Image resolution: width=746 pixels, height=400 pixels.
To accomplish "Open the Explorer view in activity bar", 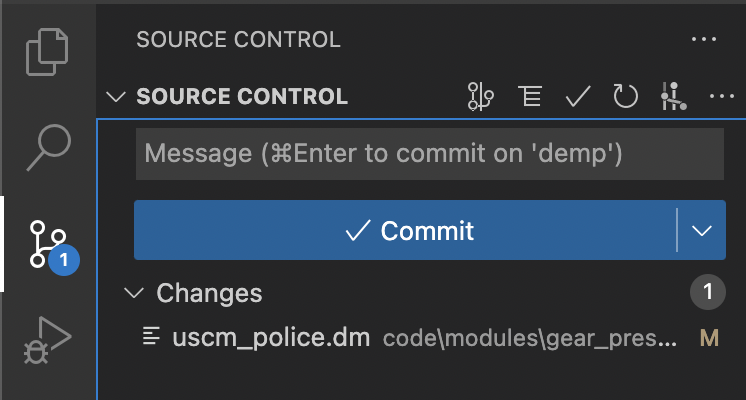I will point(47,51).
